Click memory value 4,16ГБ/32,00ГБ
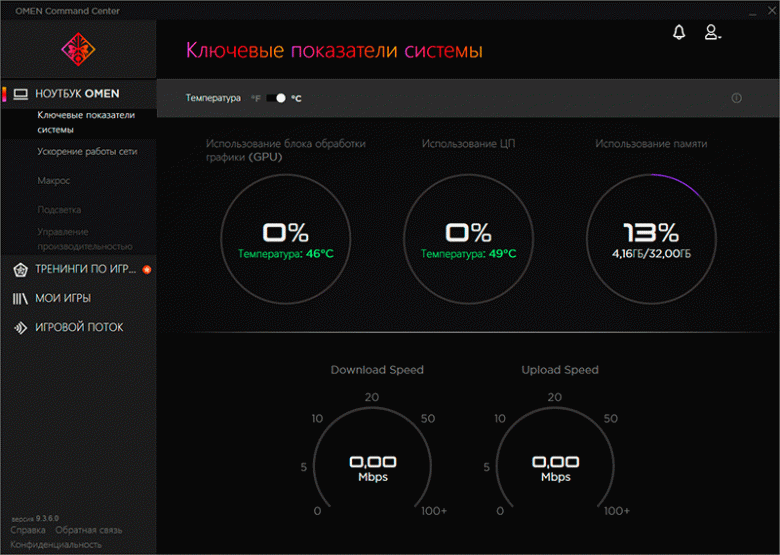 [652, 254]
